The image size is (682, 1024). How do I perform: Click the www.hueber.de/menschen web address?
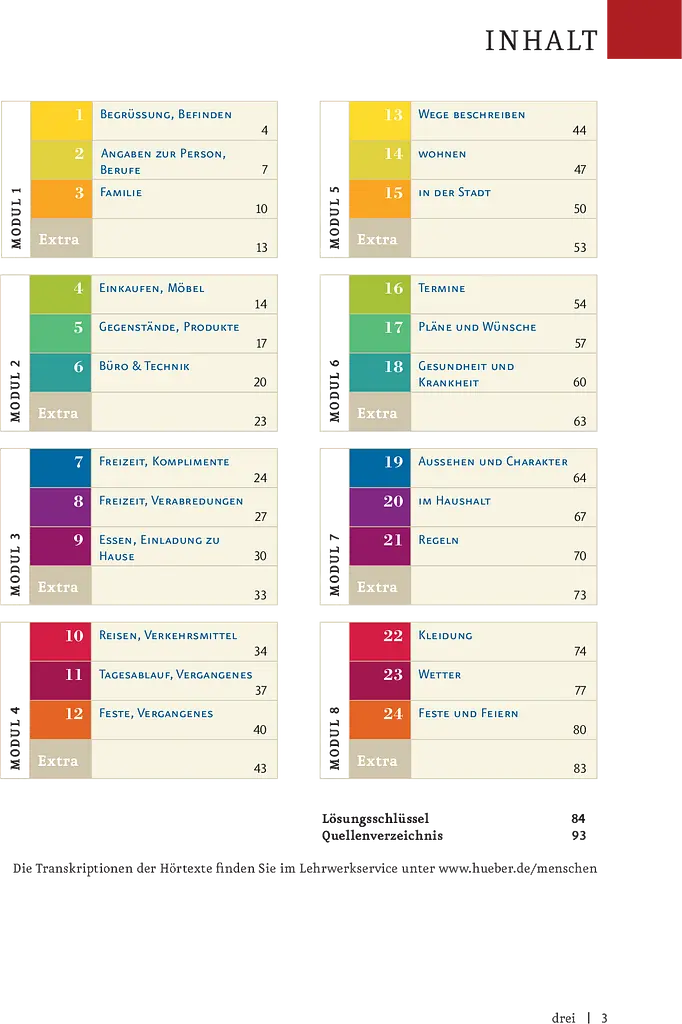click(x=517, y=869)
